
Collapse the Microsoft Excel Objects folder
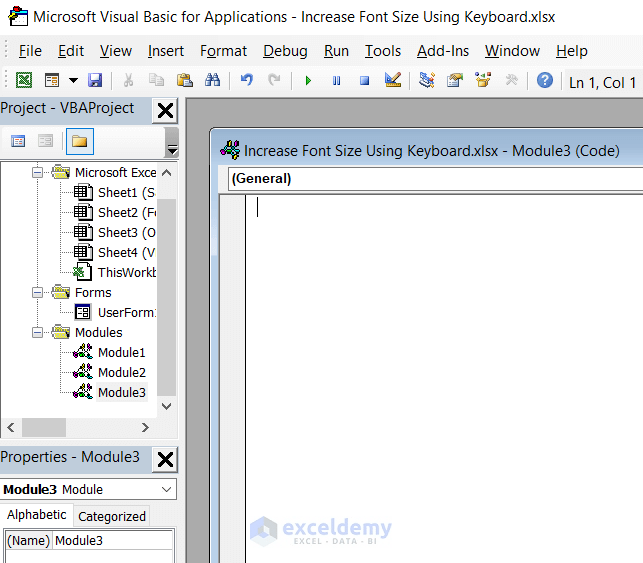pos(37,173)
